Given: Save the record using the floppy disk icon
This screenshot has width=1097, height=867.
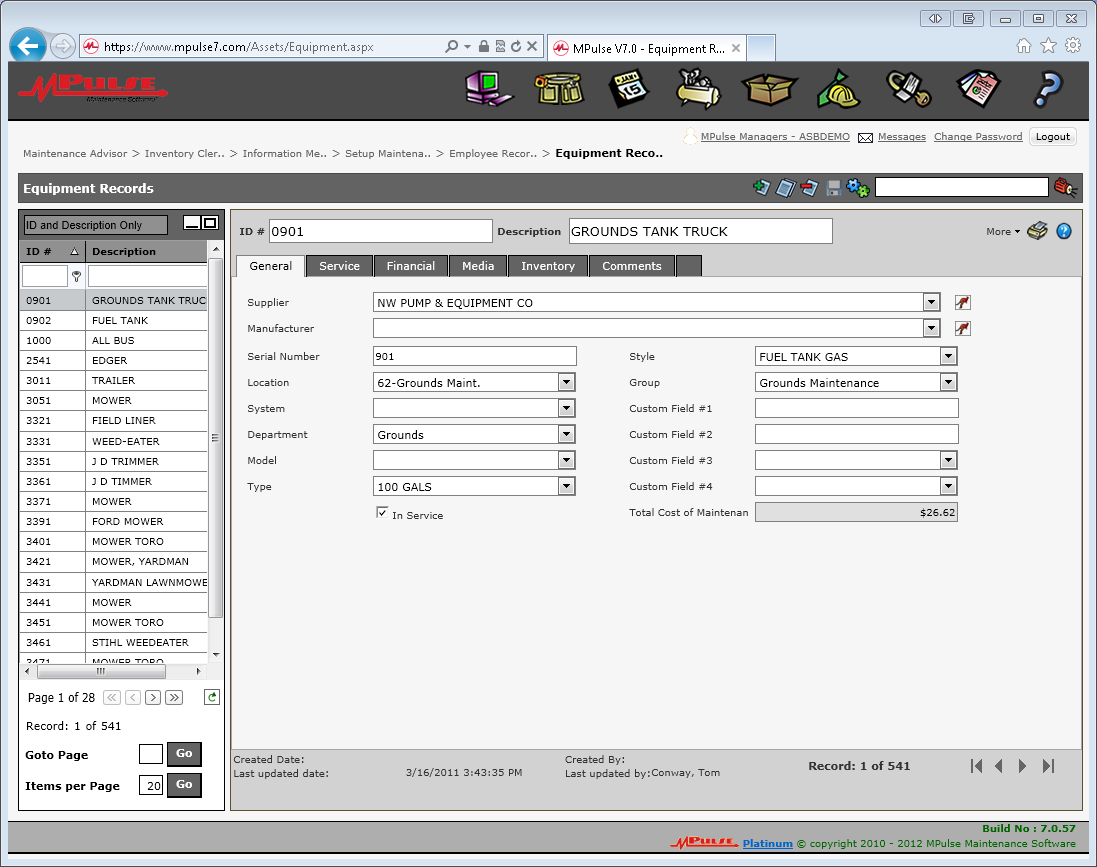Looking at the screenshot, I should coord(833,187).
